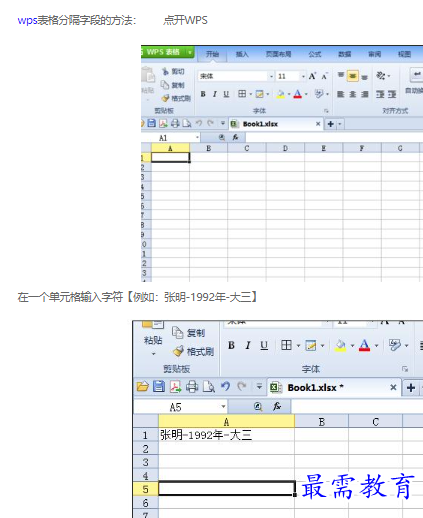Click the borders icon in lower toolbar
The image size is (423, 518).
286,345
